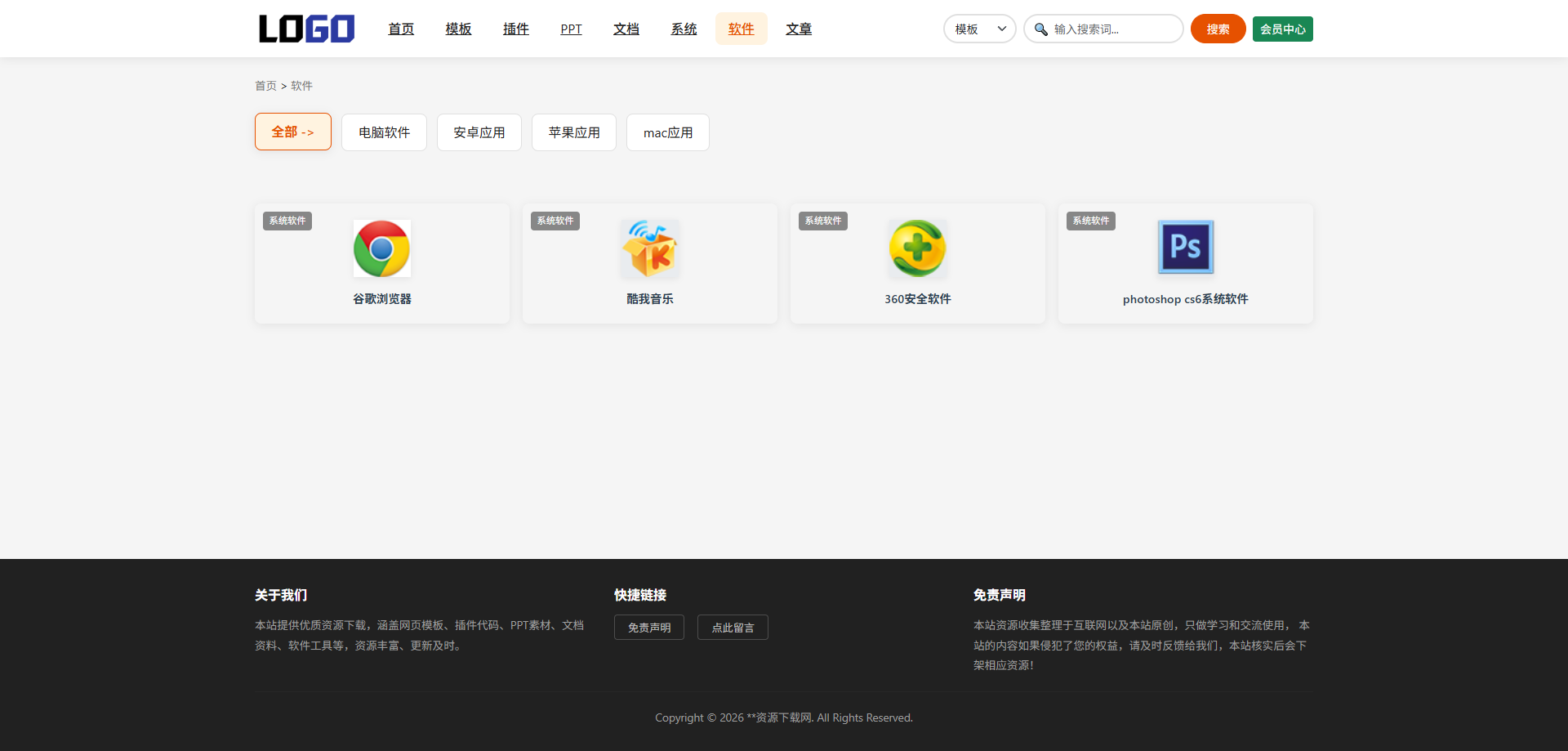Filter by 安卓应用 category
Viewport: 1568px width, 751px height.
[x=479, y=132]
